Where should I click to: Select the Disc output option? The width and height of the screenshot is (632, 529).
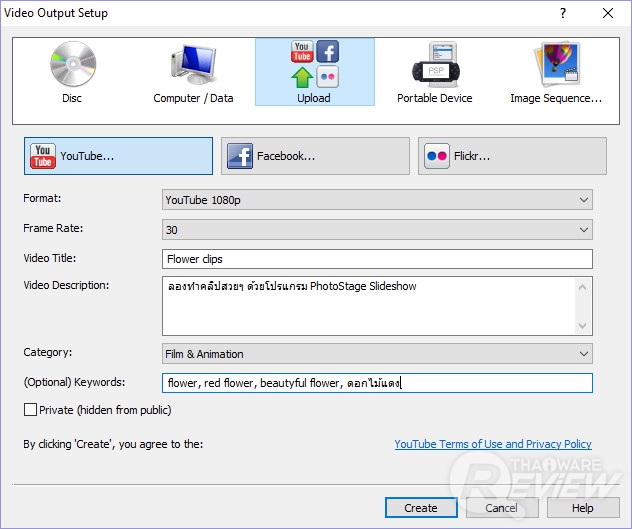coord(73,73)
